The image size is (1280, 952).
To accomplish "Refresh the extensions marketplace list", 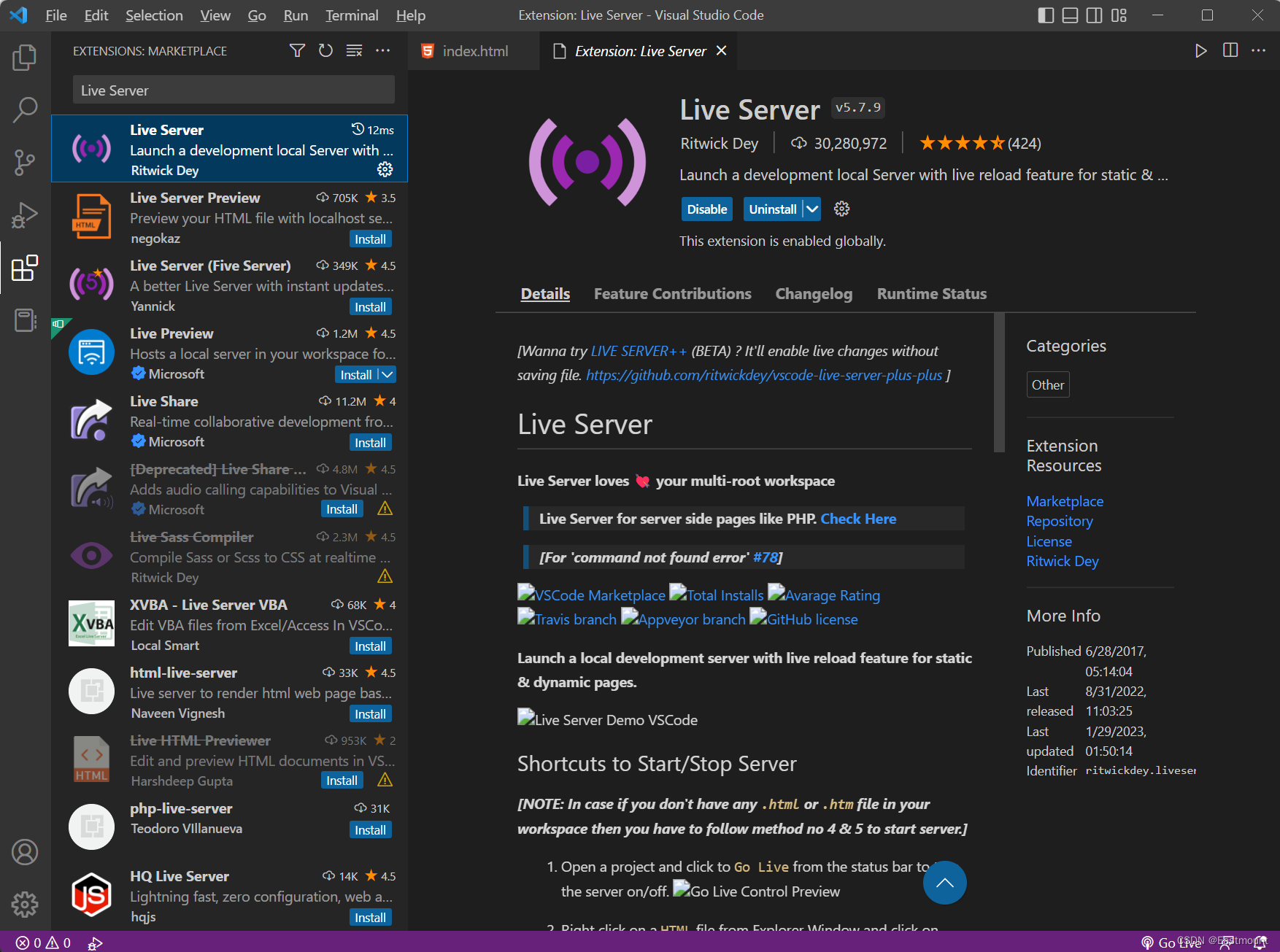I will click(x=325, y=50).
